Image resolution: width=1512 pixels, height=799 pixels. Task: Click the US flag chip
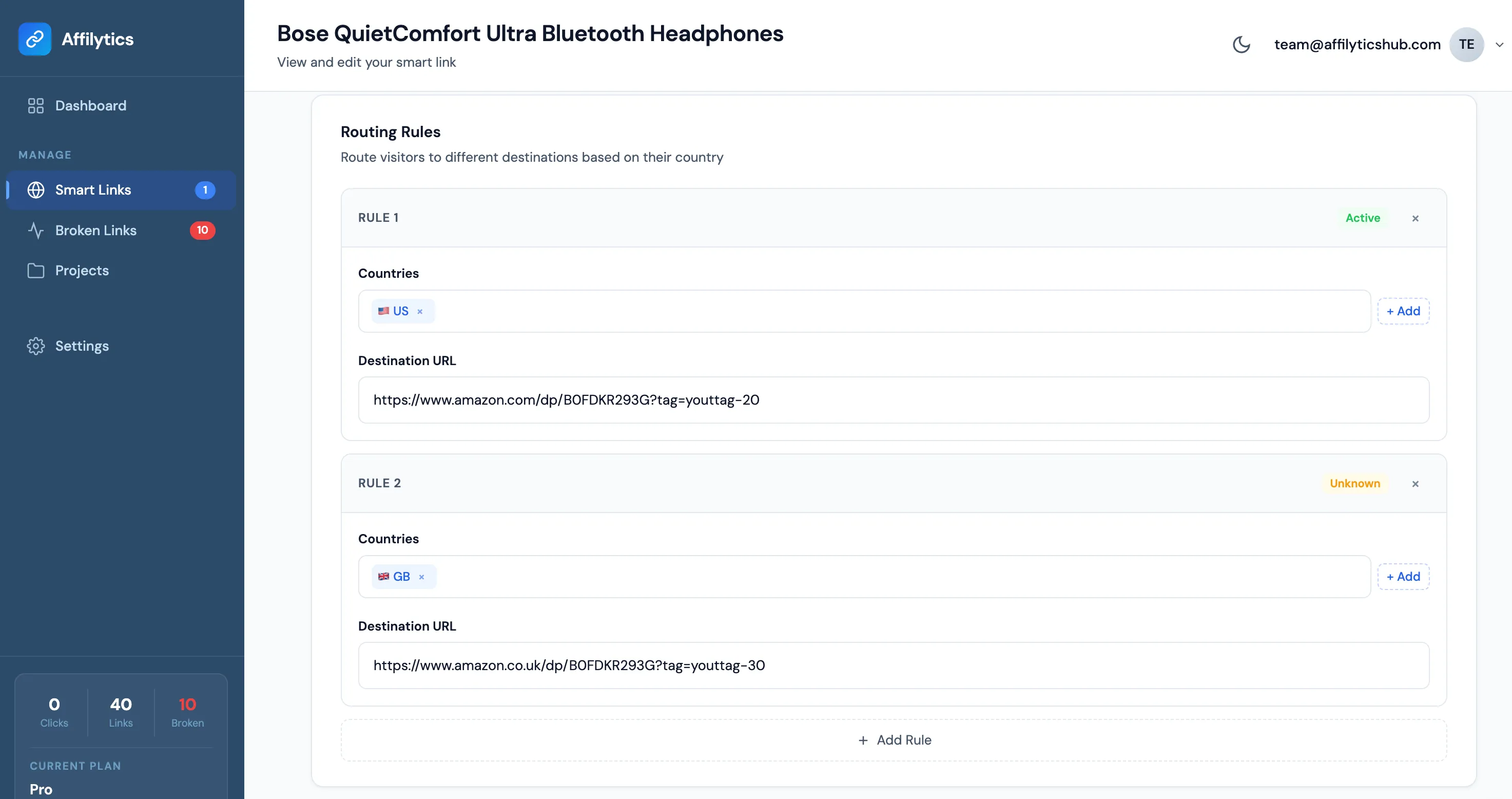pos(403,311)
